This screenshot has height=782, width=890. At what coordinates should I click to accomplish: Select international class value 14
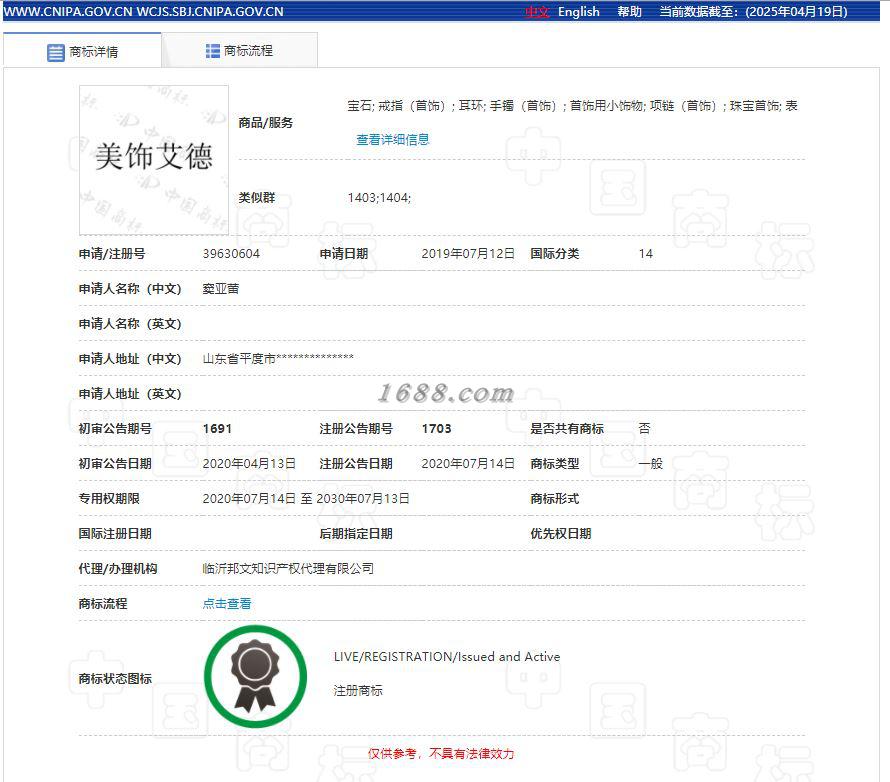click(x=645, y=254)
